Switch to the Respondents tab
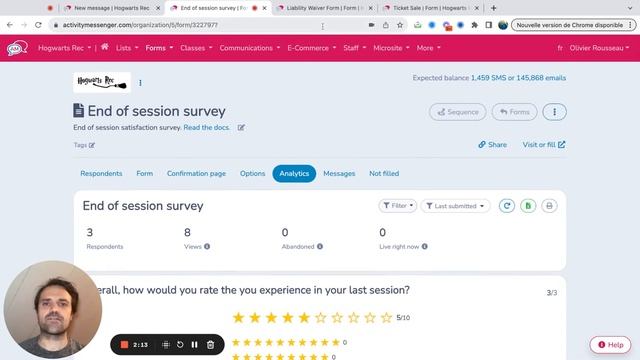The width and height of the screenshot is (640, 360). [x=101, y=173]
